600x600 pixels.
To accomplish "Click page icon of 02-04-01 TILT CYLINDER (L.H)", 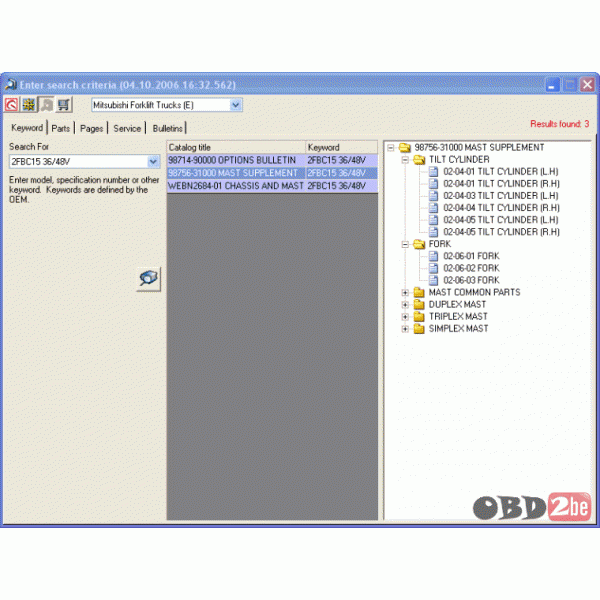I will pos(433,172).
